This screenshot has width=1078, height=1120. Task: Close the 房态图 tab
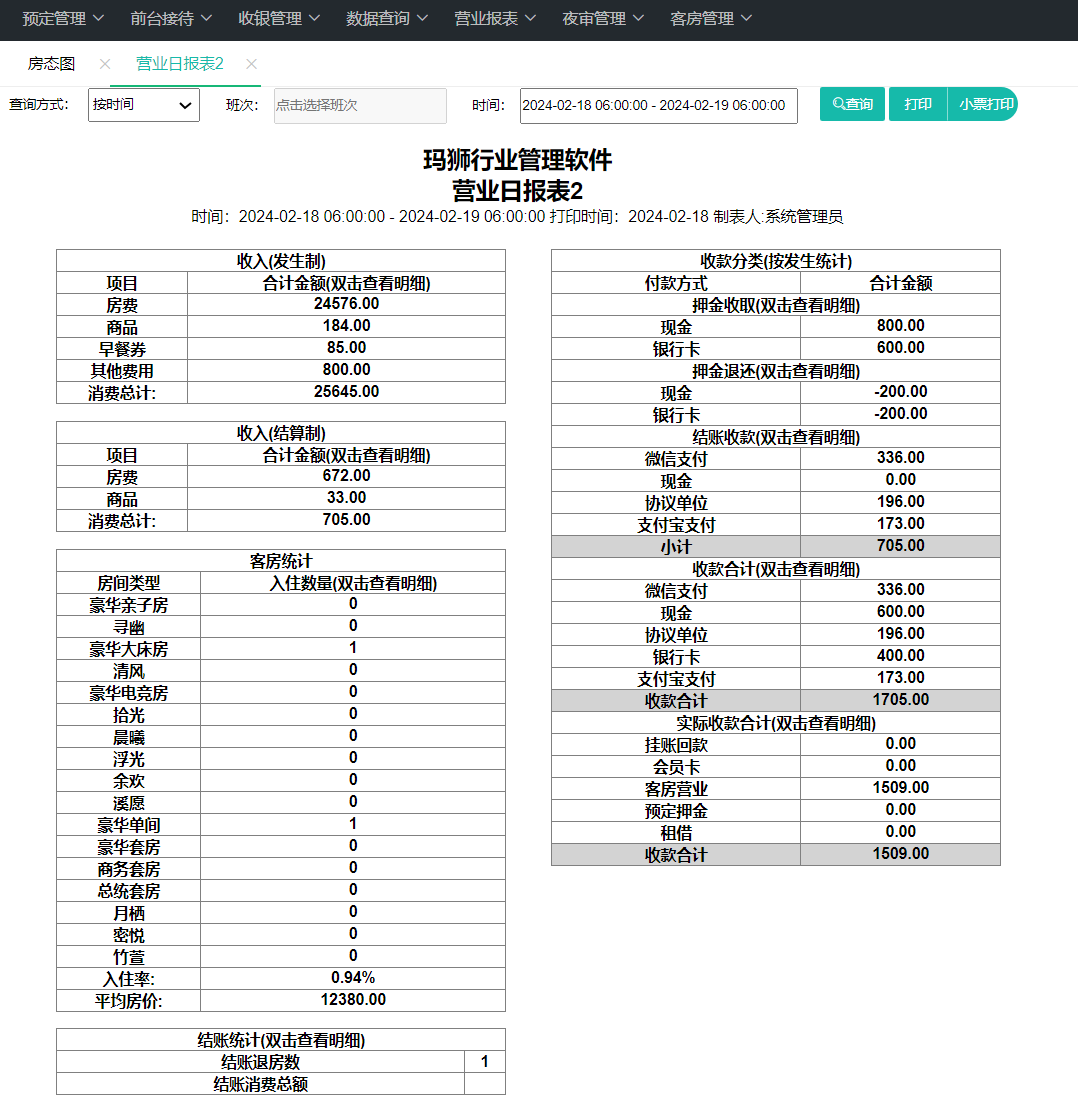point(105,64)
